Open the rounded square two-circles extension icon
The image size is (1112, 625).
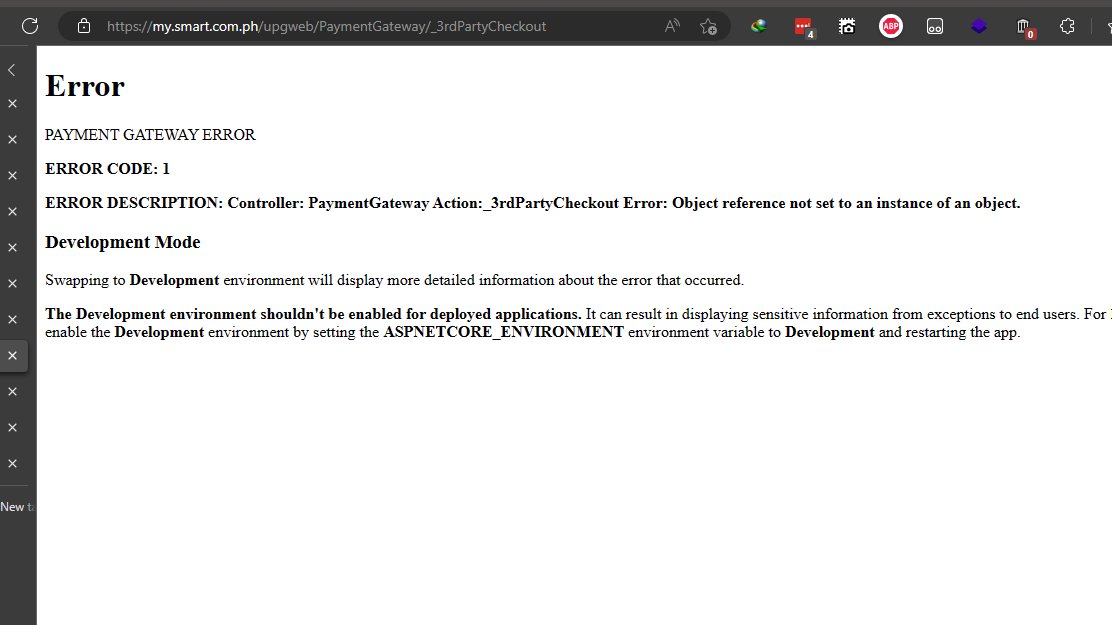[935, 26]
